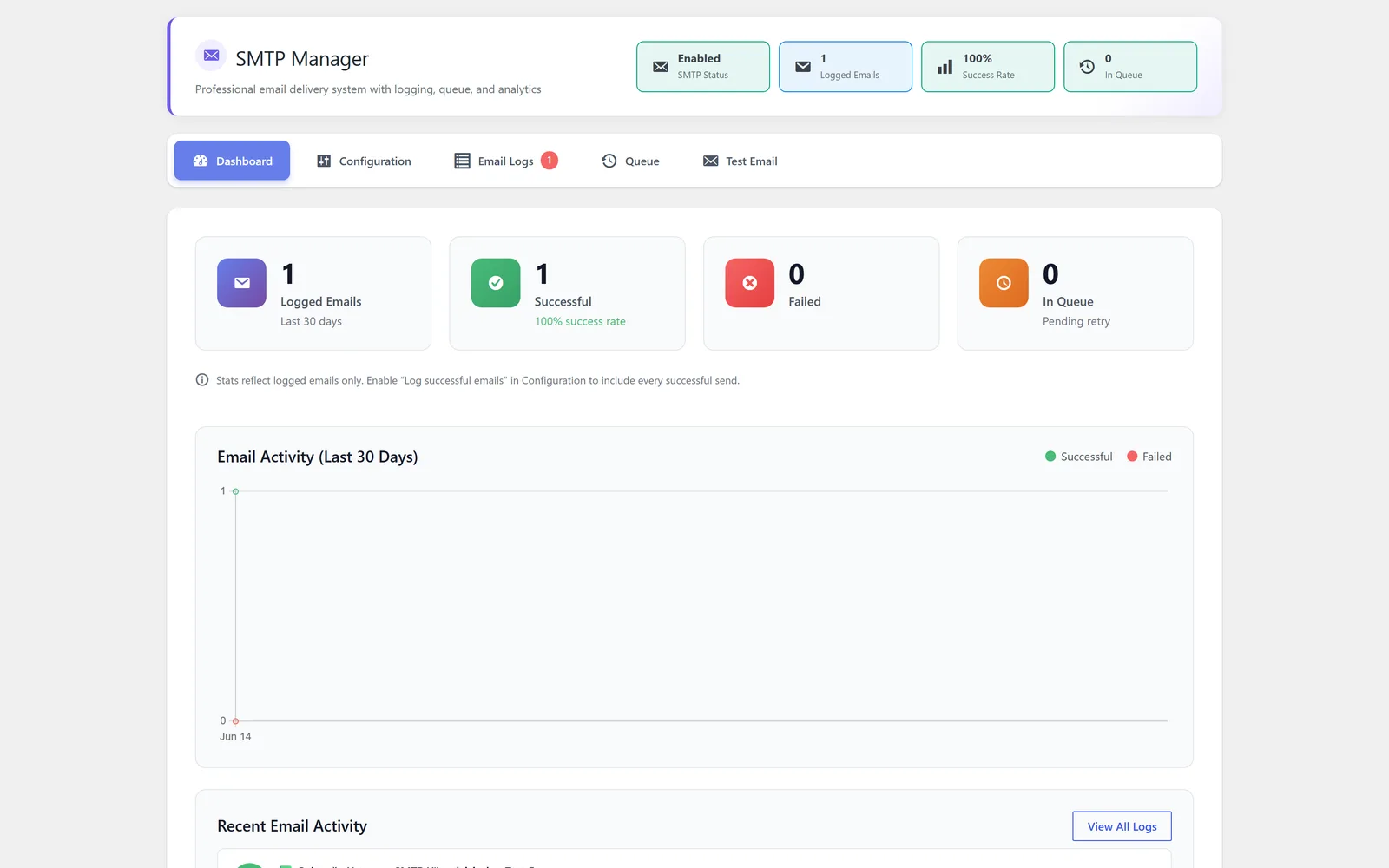Click the envelope icon in the SMTP Status card
This screenshot has height=868, width=1389.
tap(661, 67)
